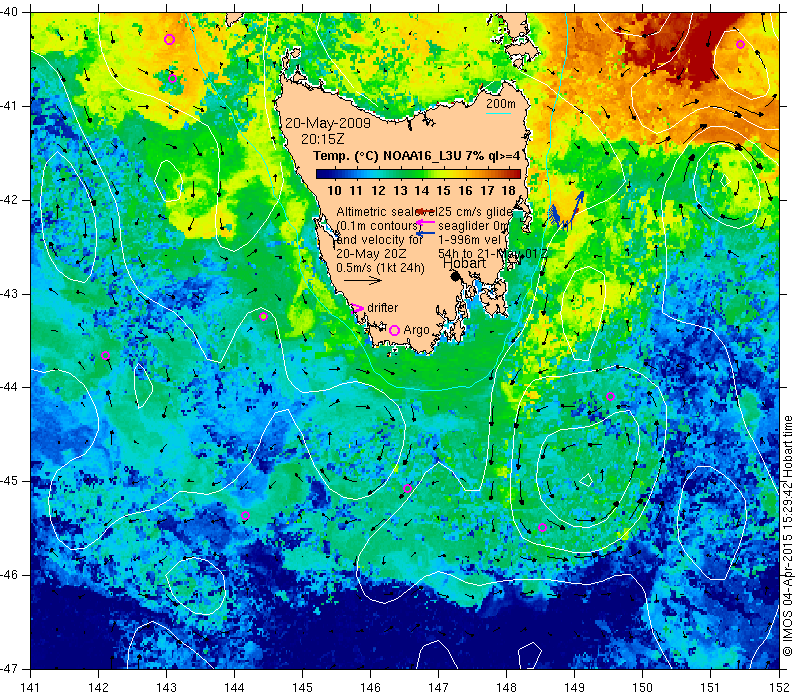Screen dimensions: 800x700
Task: Click Argo float circle near 151.4°E, 40.3°S
Action: [740, 44]
